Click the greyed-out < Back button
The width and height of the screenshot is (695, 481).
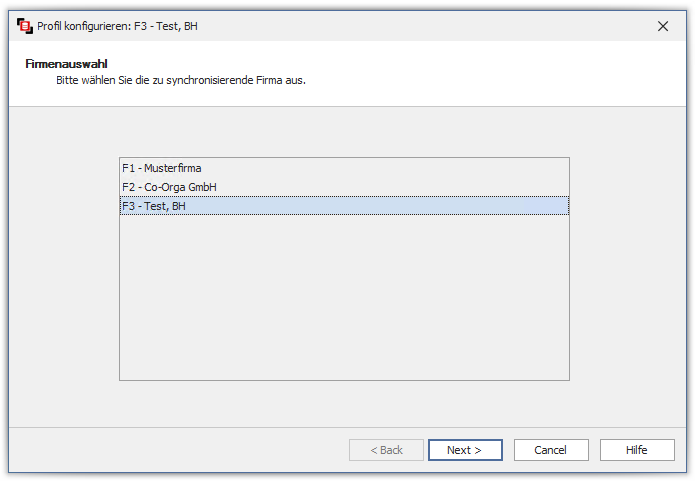pyautogui.click(x=386, y=450)
